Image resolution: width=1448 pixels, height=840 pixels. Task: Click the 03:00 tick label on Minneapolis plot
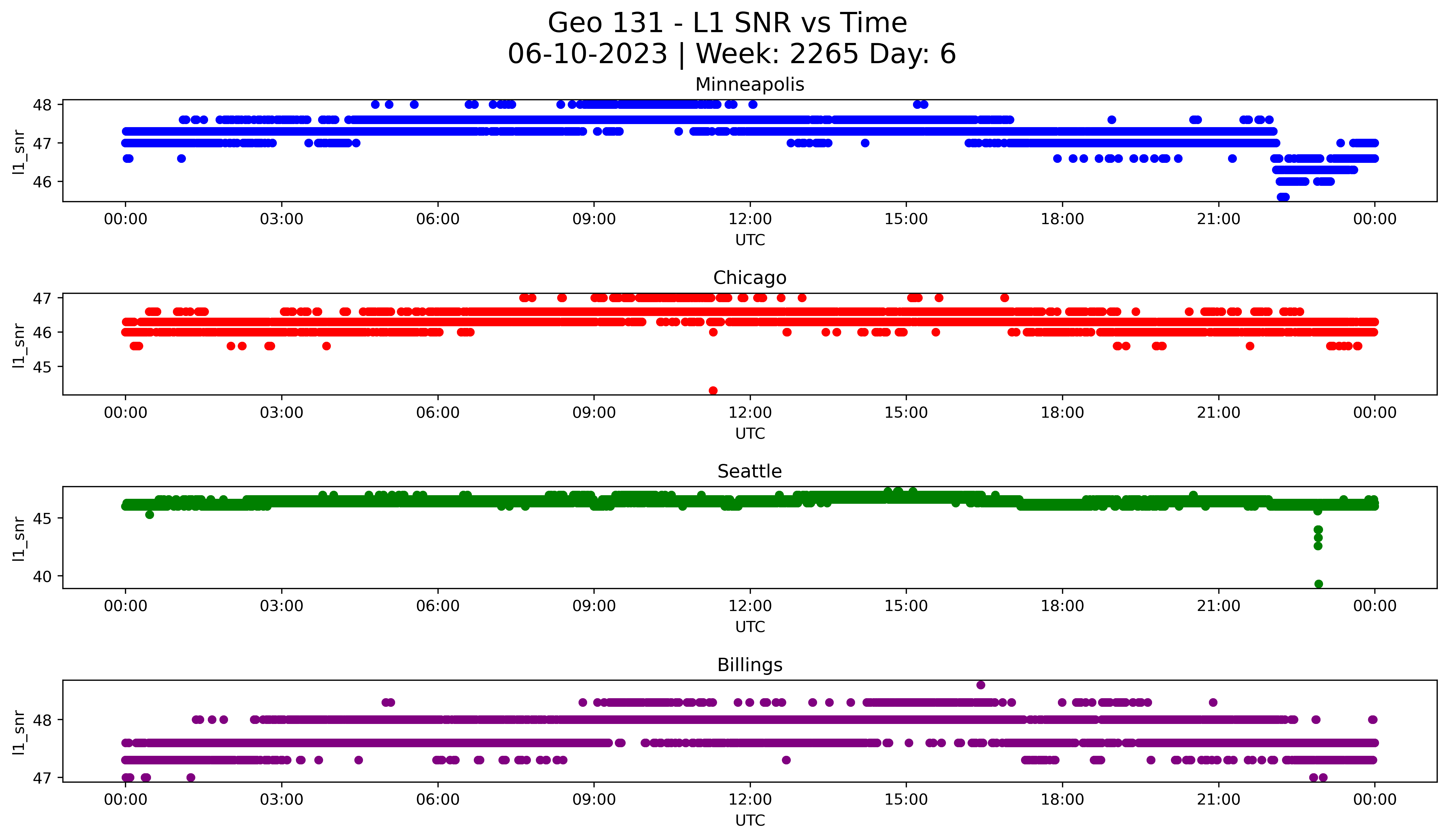tap(282, 219)
